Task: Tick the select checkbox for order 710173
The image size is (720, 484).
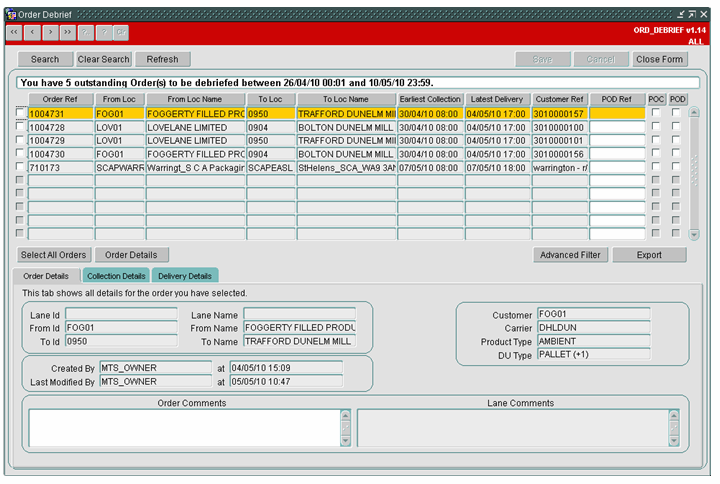Action: tap(20, 166)
